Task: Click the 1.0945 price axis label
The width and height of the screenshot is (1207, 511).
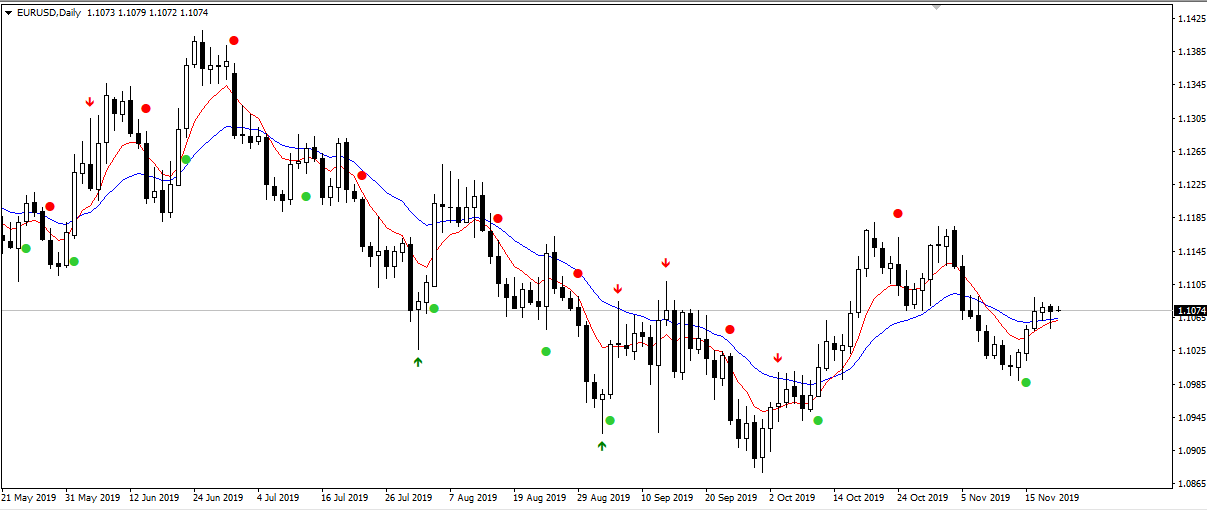Action: [1190, 418]
